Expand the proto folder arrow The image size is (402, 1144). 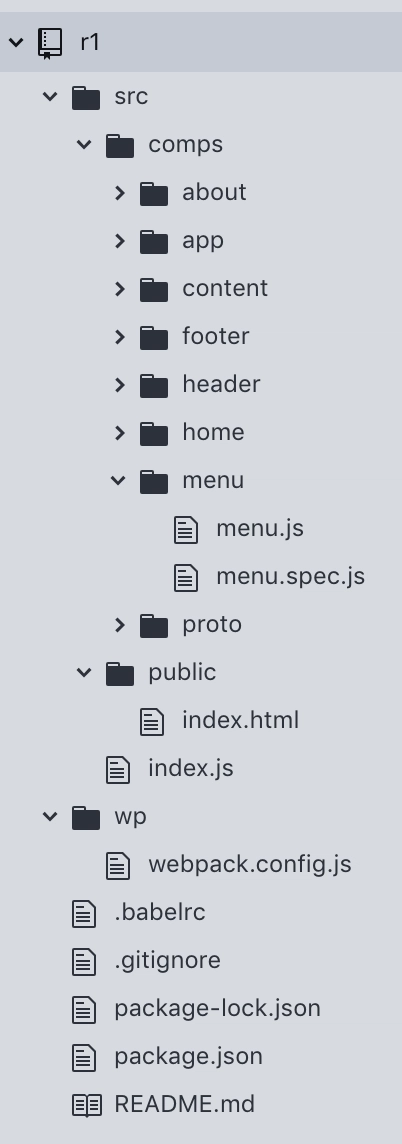(120, 625)
